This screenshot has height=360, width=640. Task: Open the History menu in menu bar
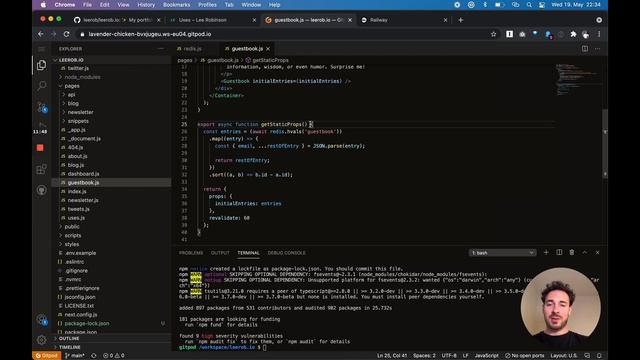tap(146, 5)
